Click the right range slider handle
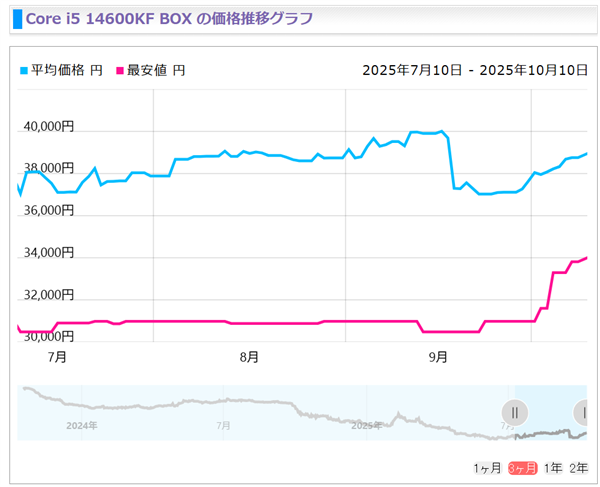The width and height of the screenshot is (600, 487). tap(580, 413)
